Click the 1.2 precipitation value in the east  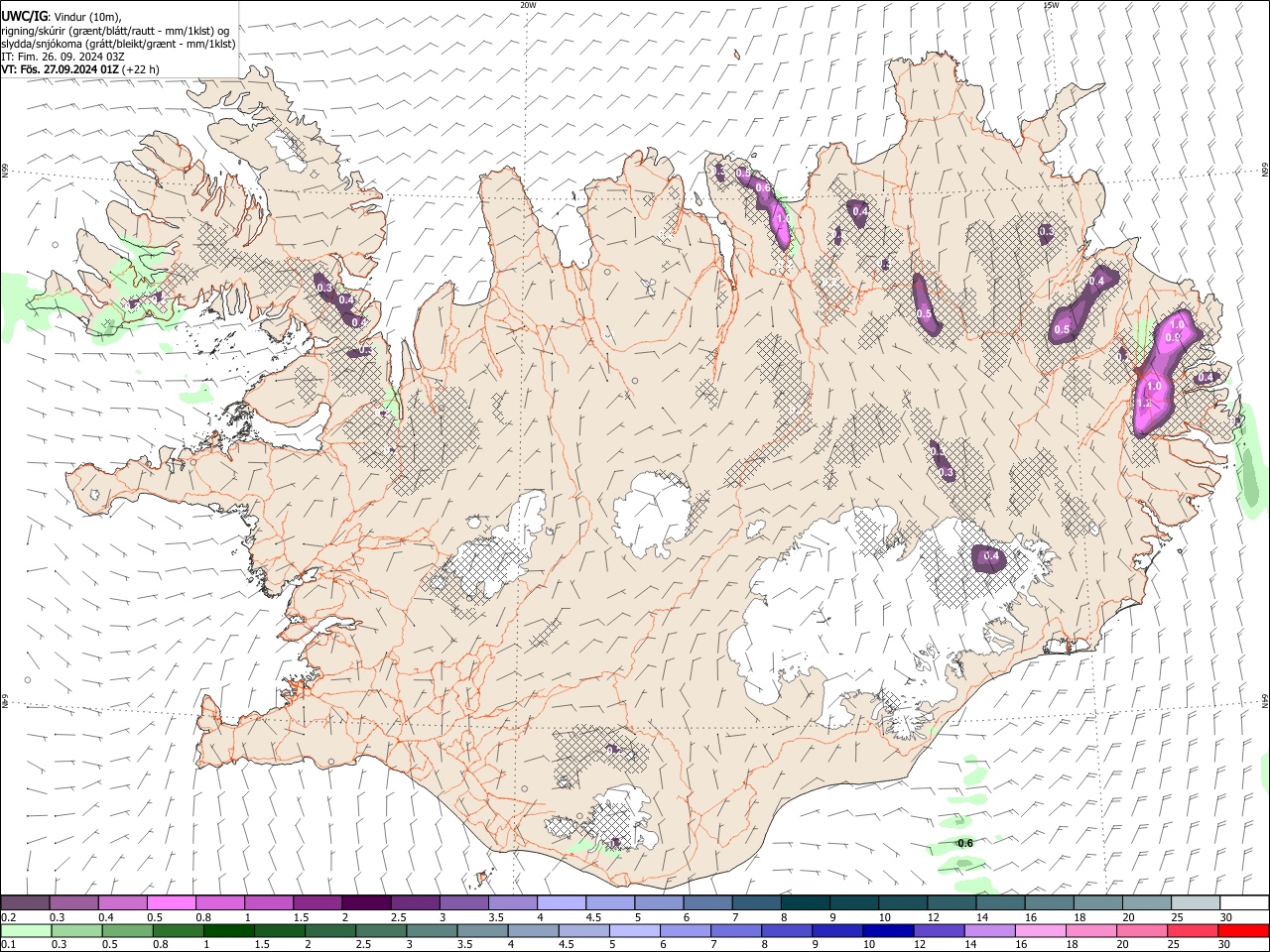(x=1143, y=404)
